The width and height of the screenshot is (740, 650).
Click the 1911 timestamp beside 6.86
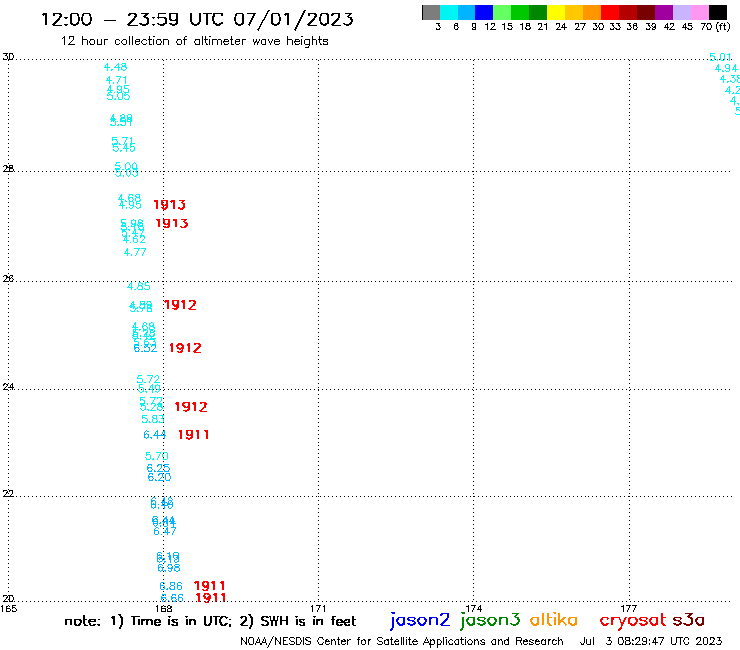(x=210, y=586)
